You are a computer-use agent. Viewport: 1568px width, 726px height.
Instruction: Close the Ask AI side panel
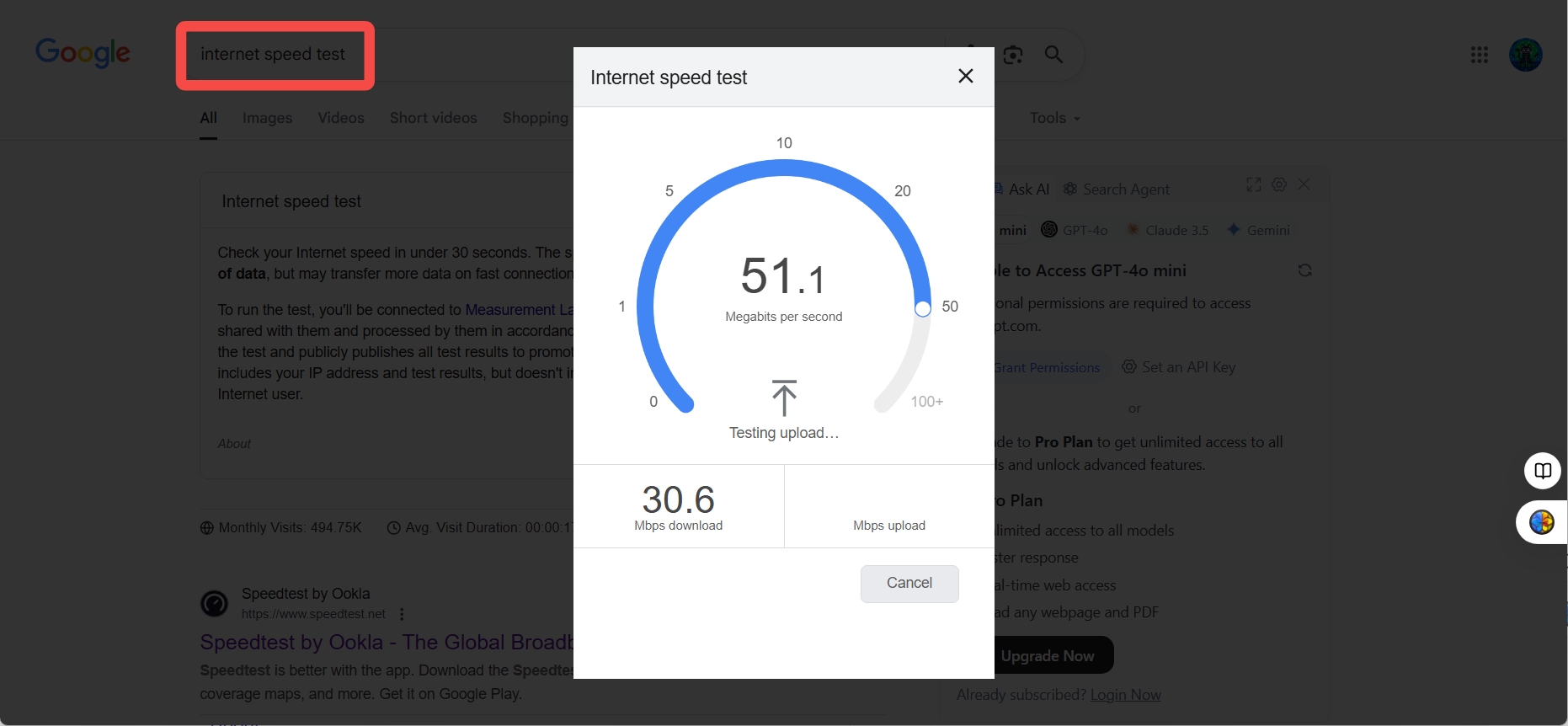(1304, 184)
